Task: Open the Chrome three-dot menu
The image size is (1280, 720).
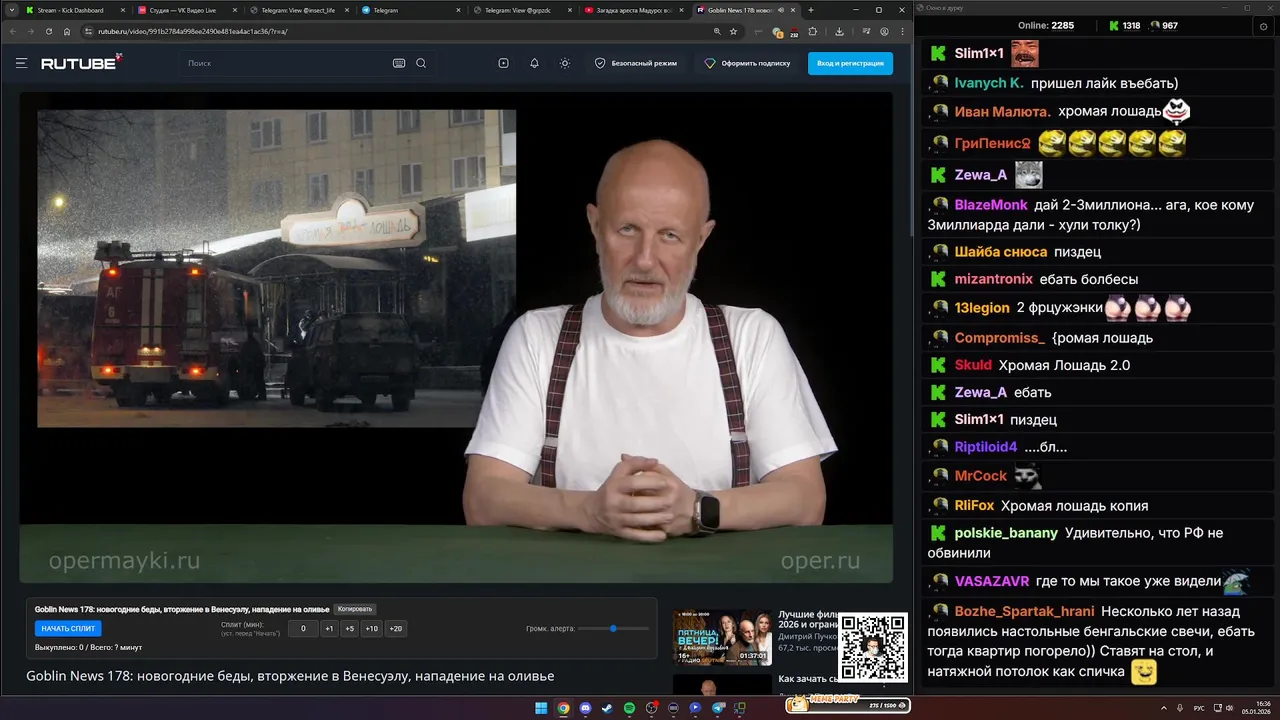Action: click(901, 31)
